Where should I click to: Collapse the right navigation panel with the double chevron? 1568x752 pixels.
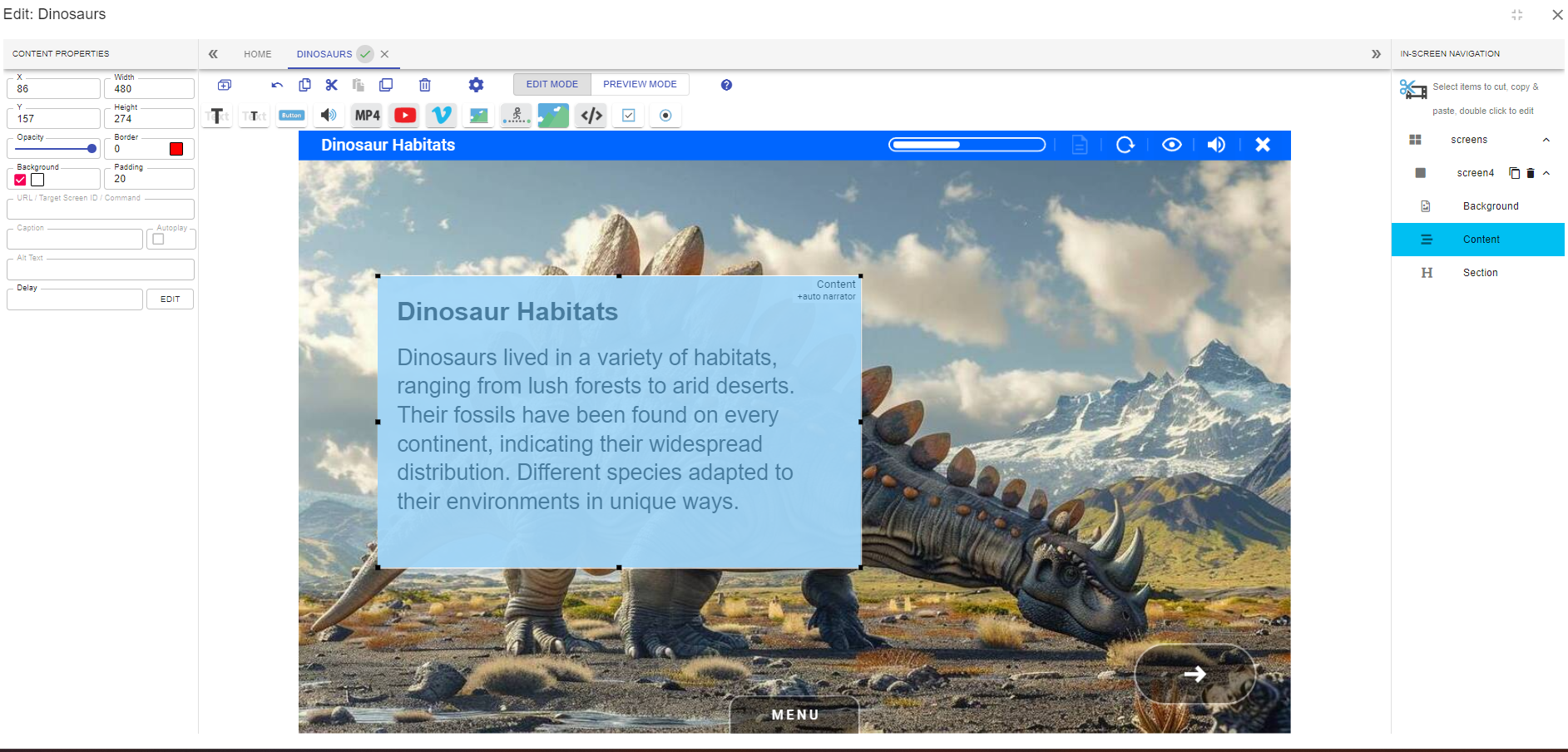[x=1376, y=54]
